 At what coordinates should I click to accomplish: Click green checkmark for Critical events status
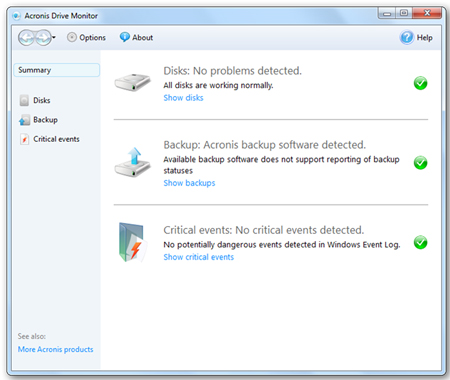[421, 242]
